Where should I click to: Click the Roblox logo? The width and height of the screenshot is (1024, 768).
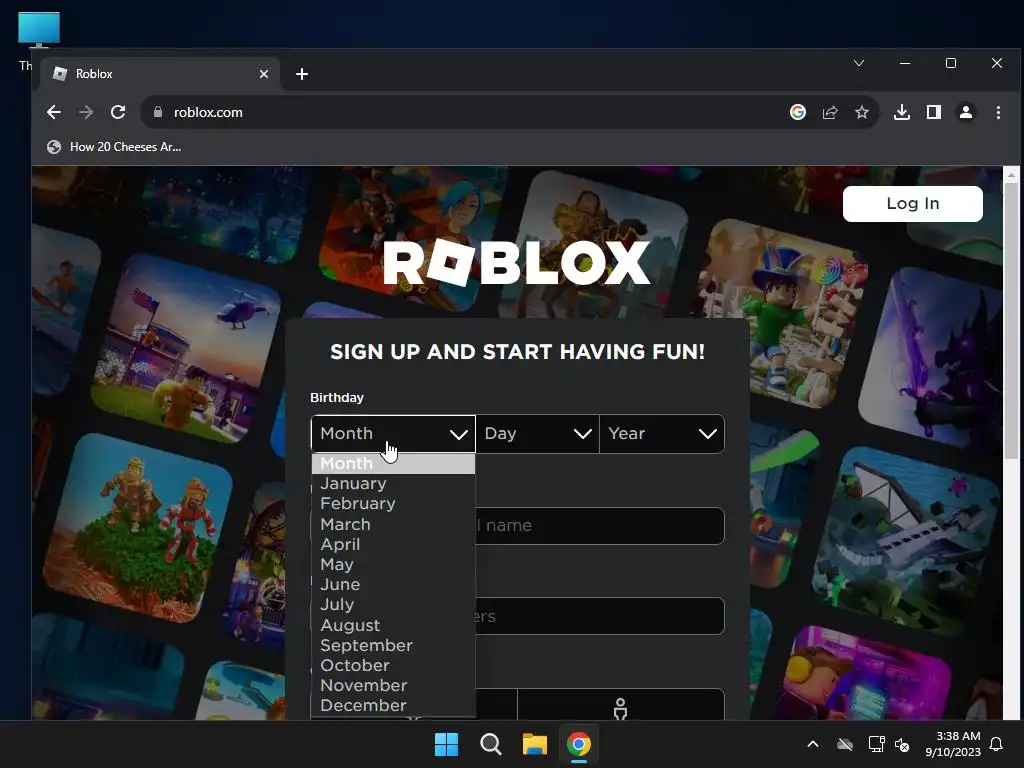(x=516, y=263)
